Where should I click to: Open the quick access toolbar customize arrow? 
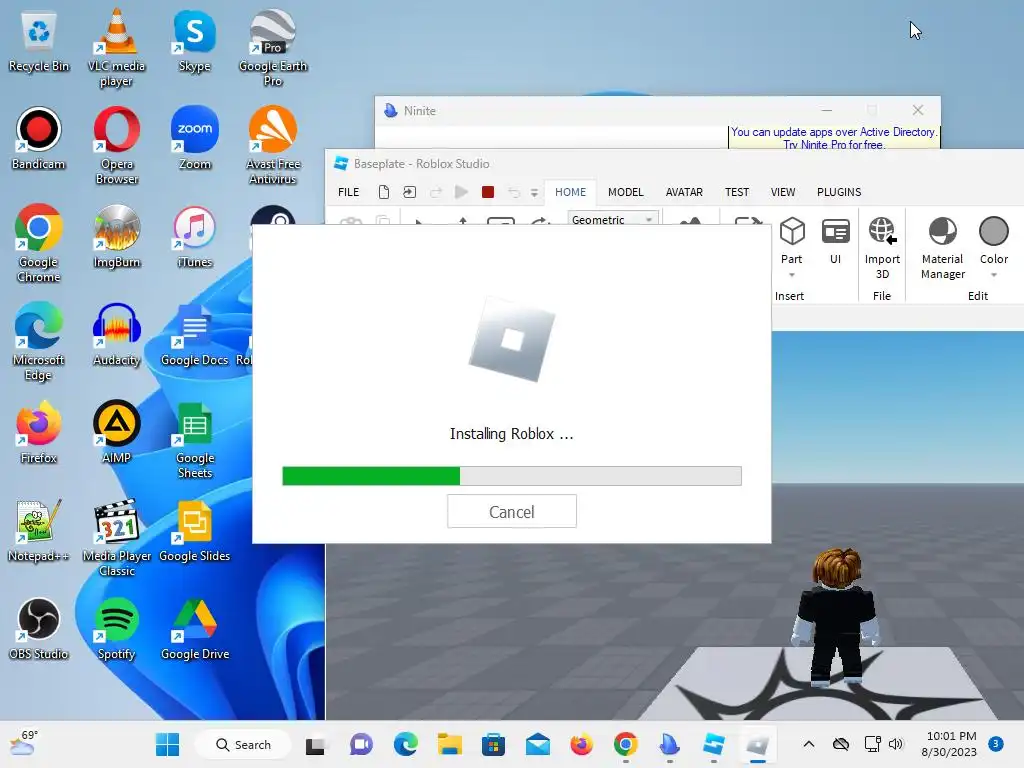[x=534, y=193]
